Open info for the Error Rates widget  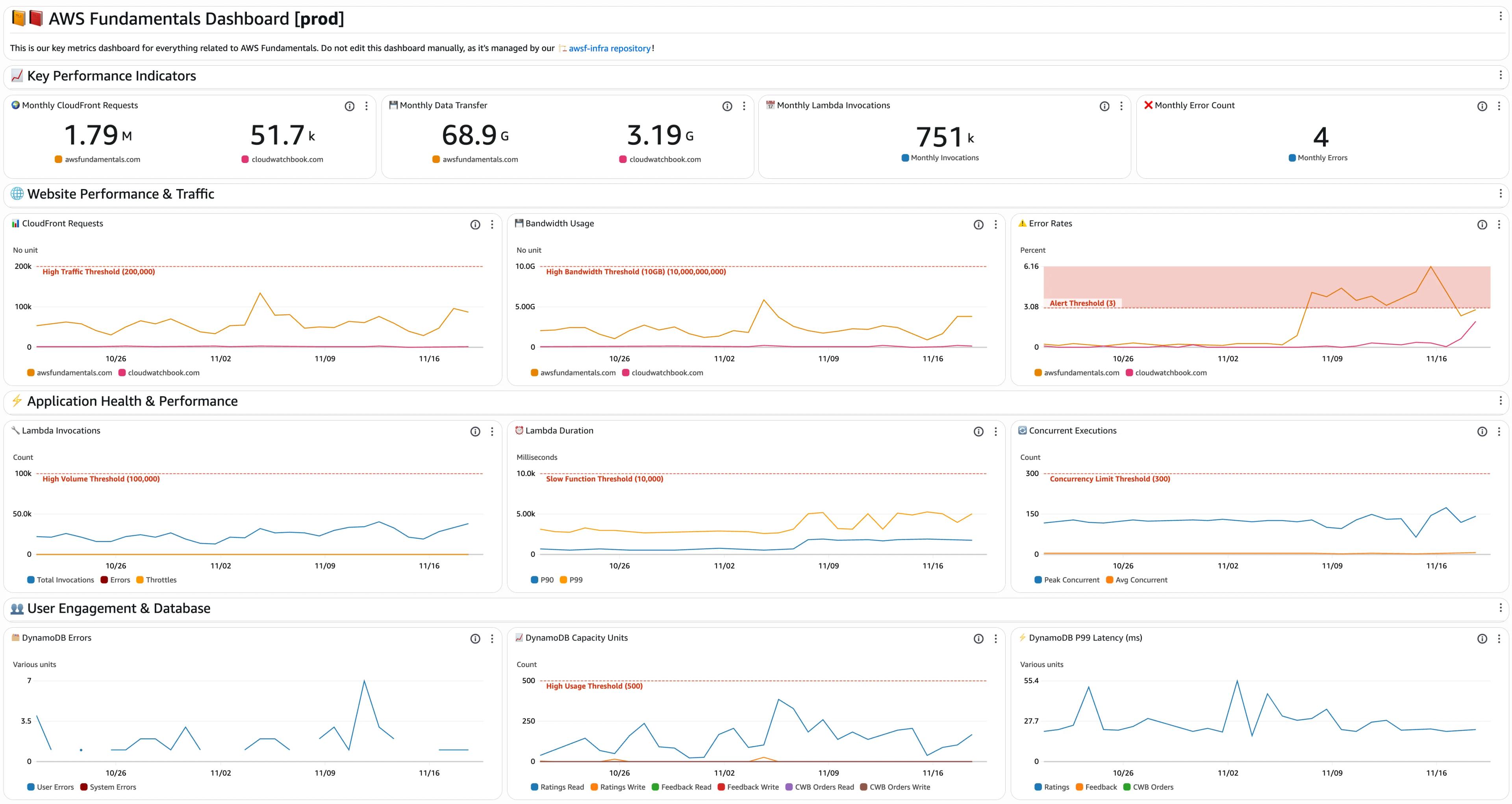point(1481,224)
